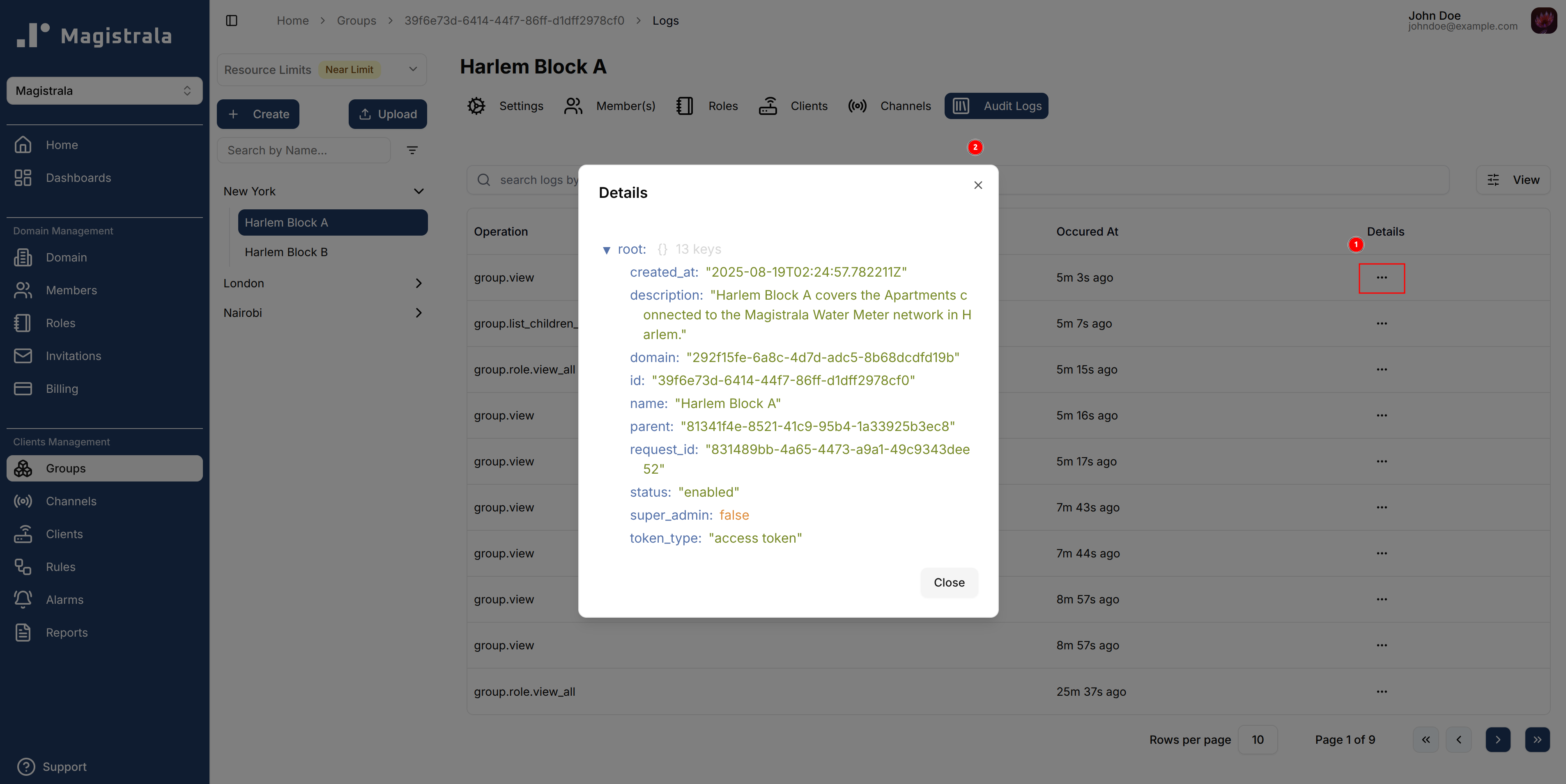Navigate to Groups via the breadcrumb link
Screen dimensions: 1566x784
[356, 20]
